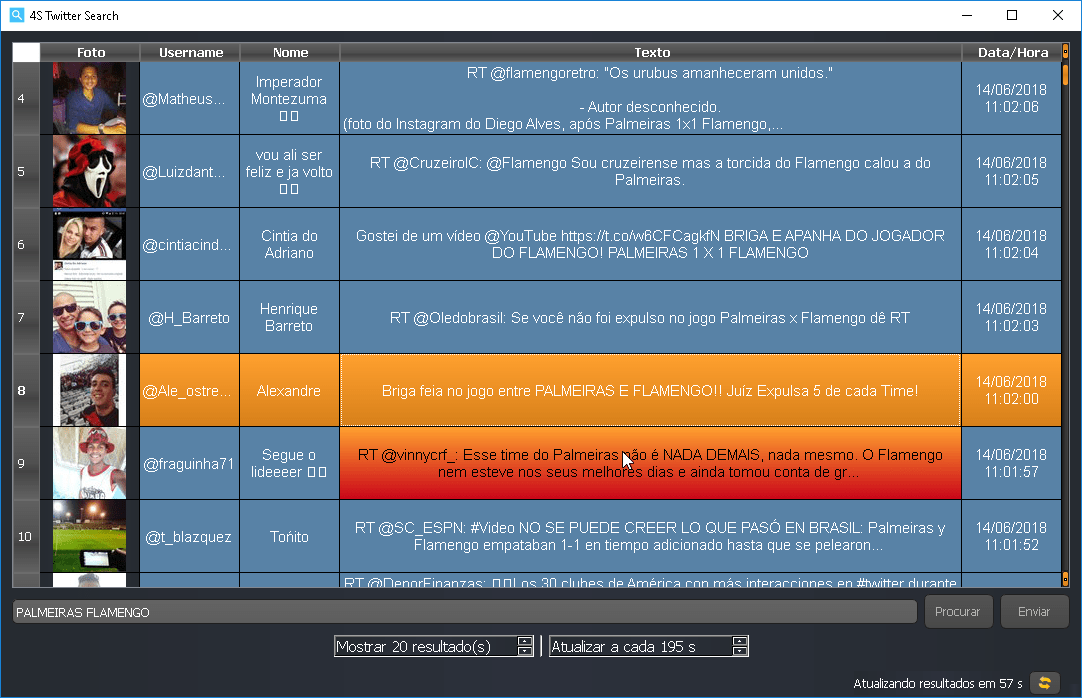The height and width of the screenshot is (698, 1082).
Task: Open Henrique Barreto's profile photo
Action: (x=90, y=317)
